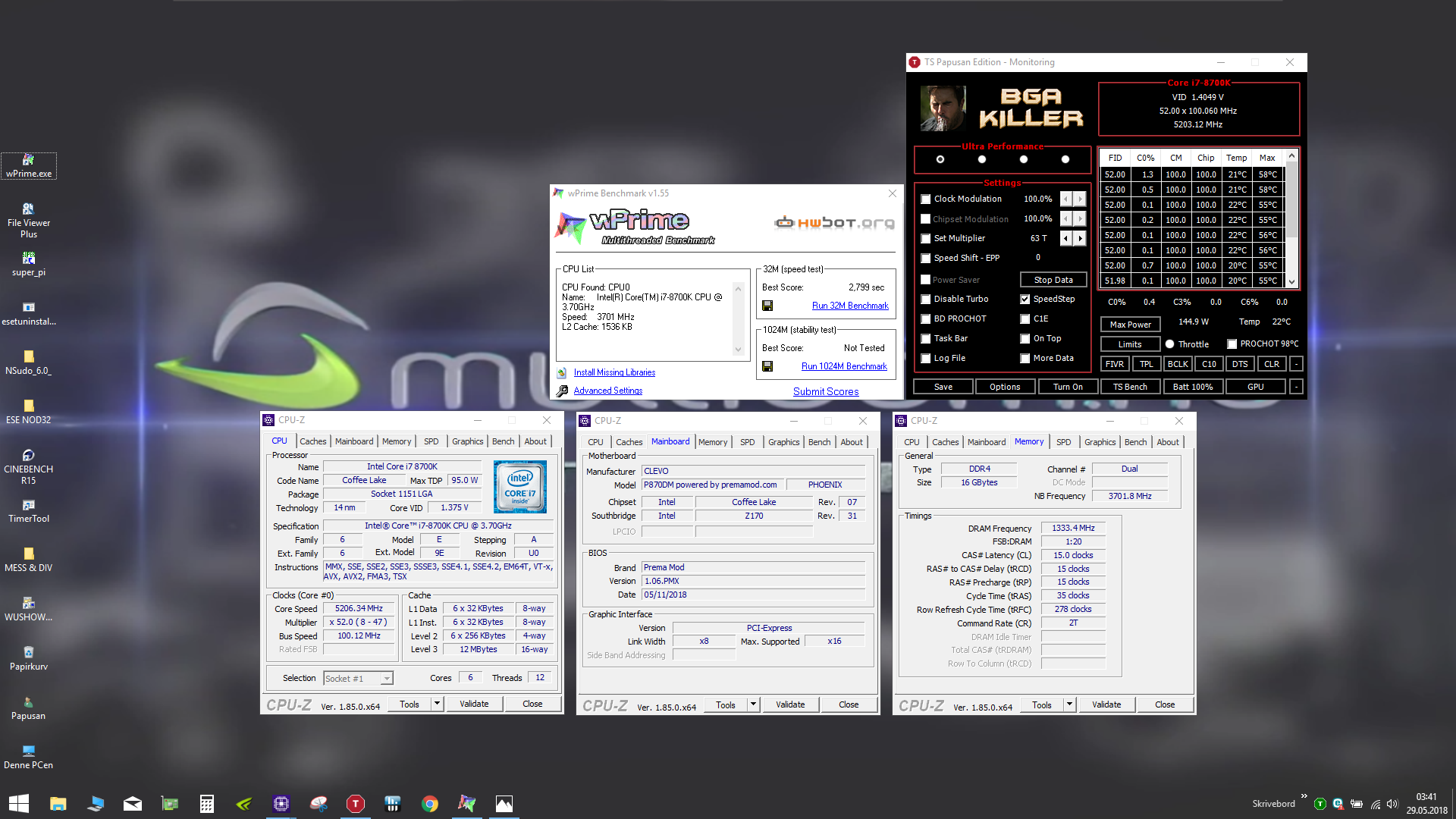Toggle Speed Shift - EPP checkbox

click(x=926, y=259)
